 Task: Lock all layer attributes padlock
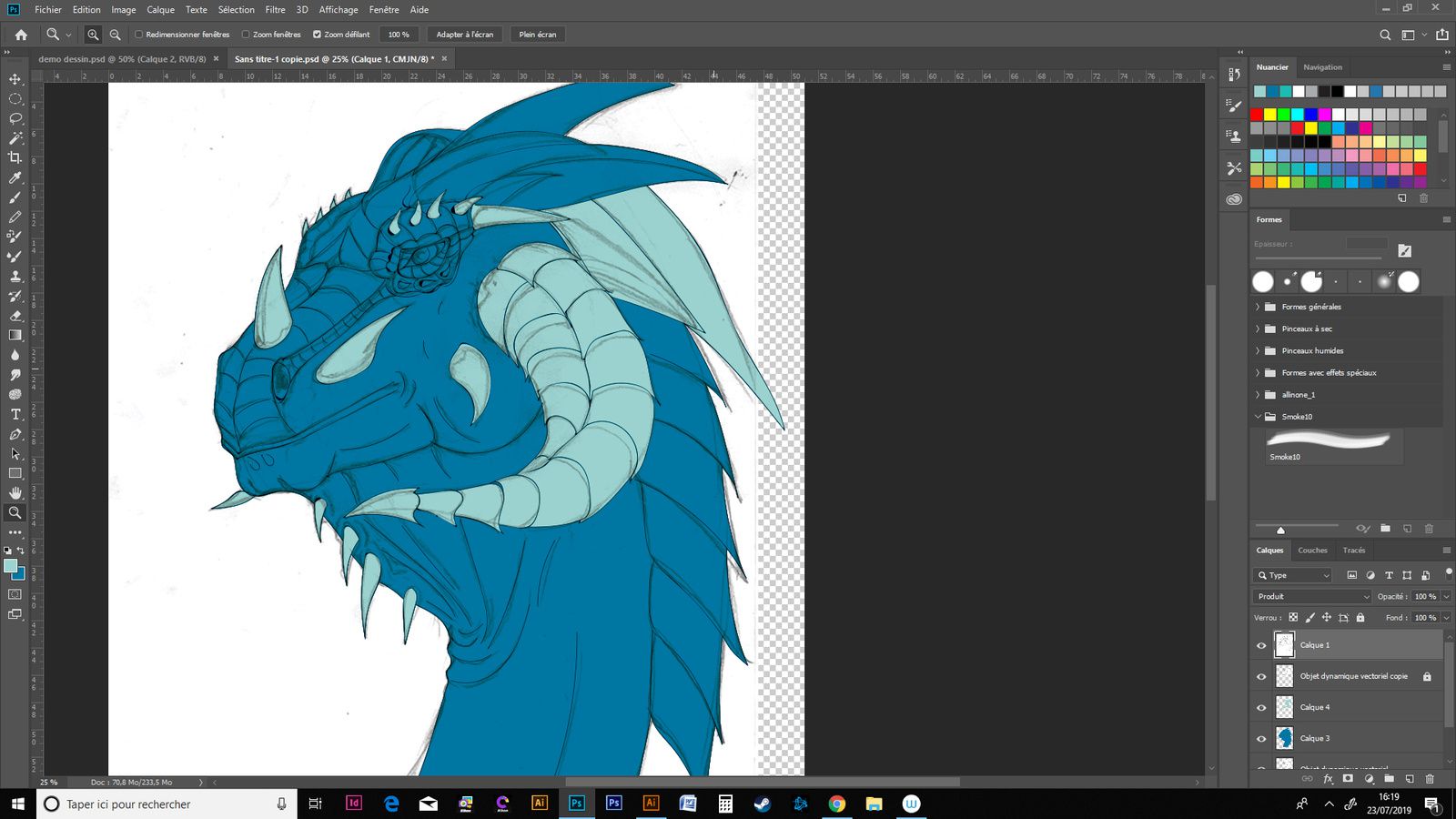tap(1360, 617)
